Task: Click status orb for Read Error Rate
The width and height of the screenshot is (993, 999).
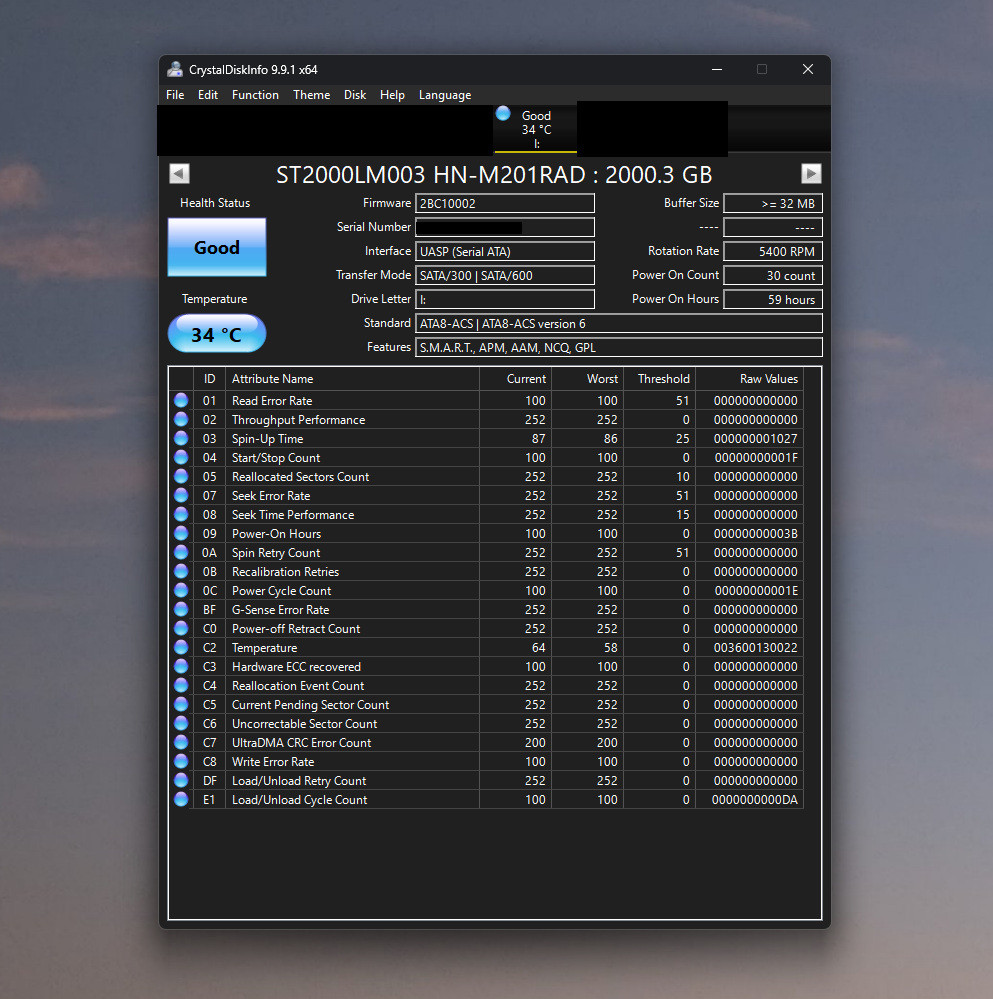Action: 181,400
